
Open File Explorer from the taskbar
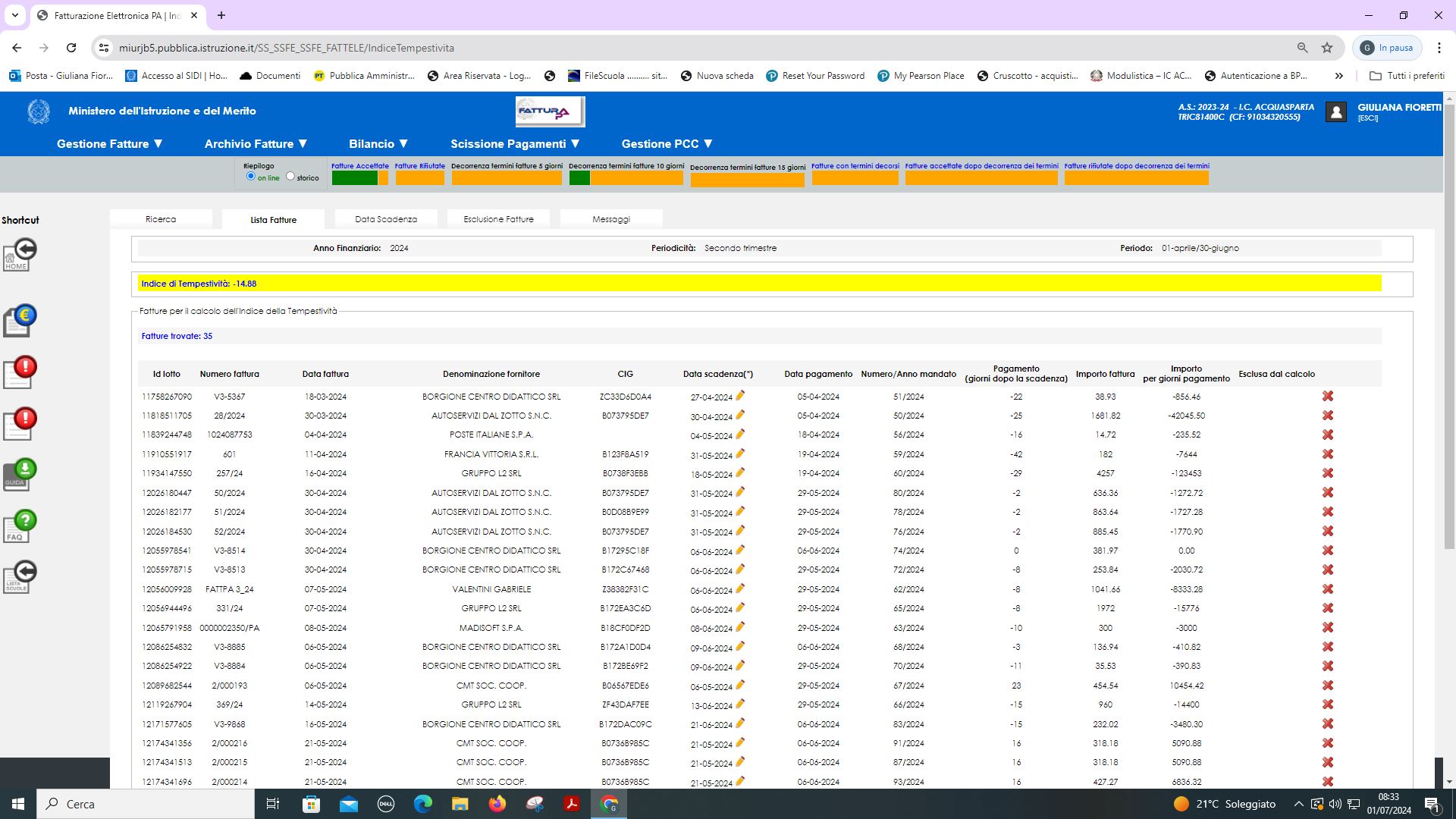[x=460, y=804]
